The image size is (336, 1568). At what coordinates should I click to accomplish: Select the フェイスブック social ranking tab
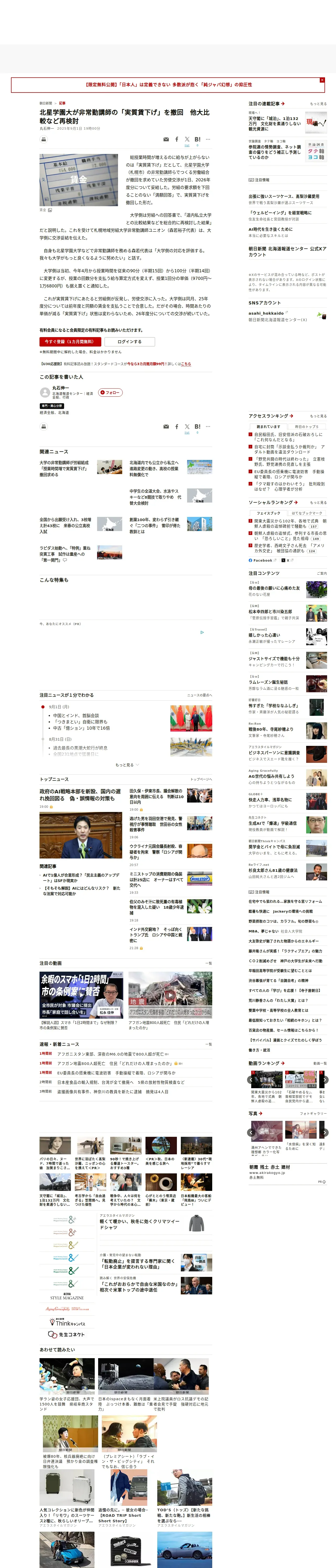pos(268,513)
